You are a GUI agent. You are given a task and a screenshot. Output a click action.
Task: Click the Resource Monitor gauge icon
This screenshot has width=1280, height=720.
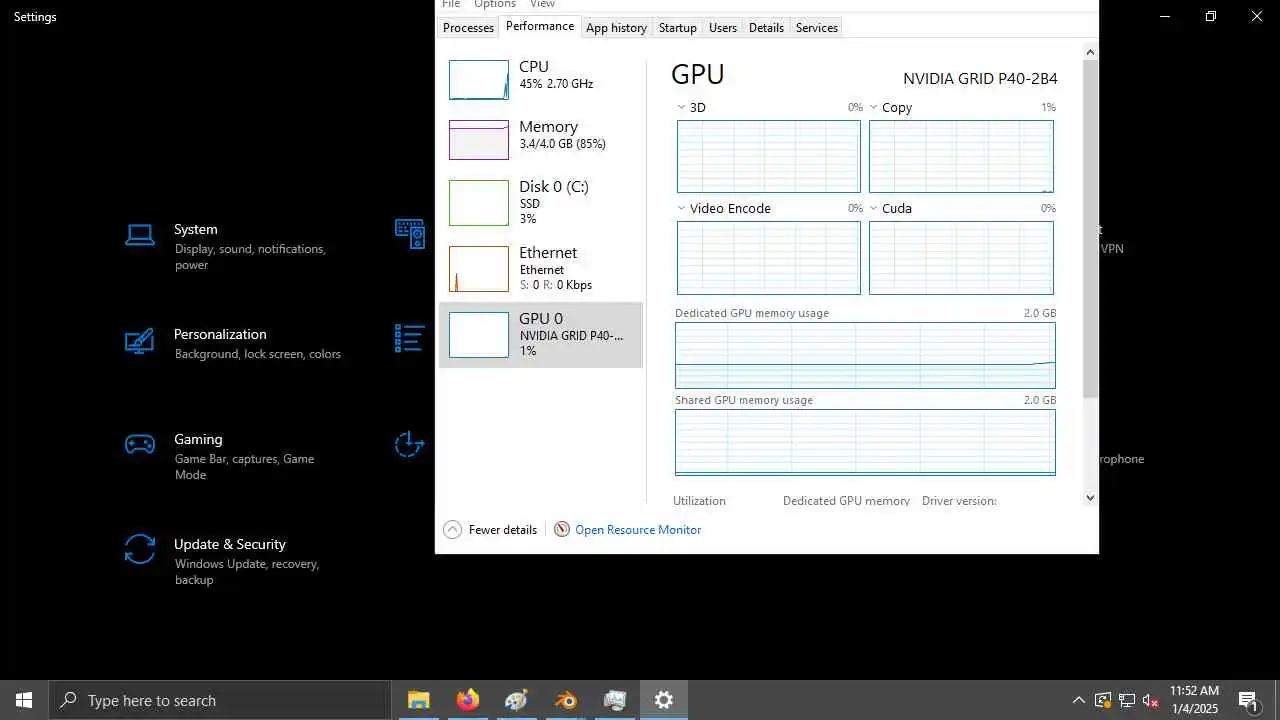click(x=562, y=530)
